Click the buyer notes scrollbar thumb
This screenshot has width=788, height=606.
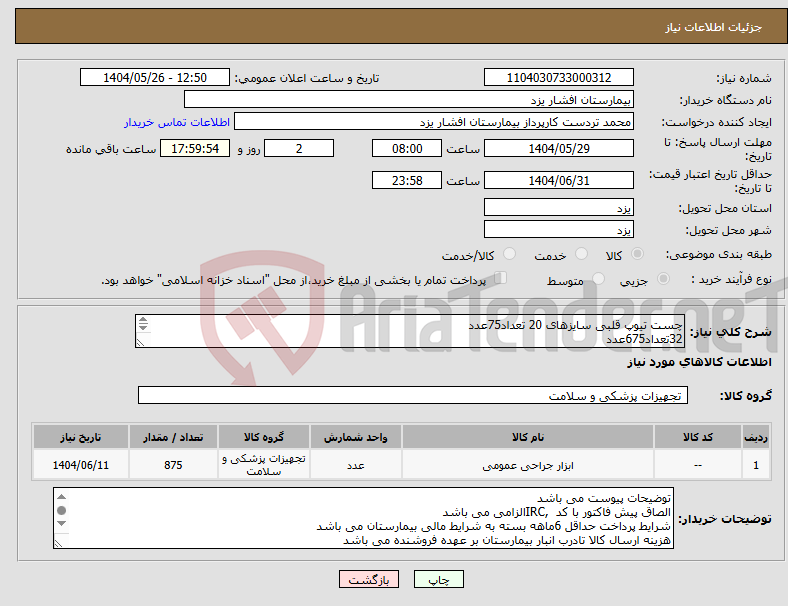(61, 511)
